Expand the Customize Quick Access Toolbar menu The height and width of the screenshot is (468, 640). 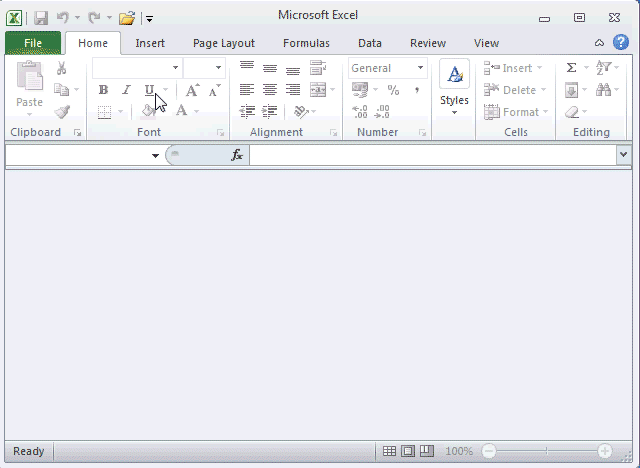pyautogui.click(x=149, y=18)
